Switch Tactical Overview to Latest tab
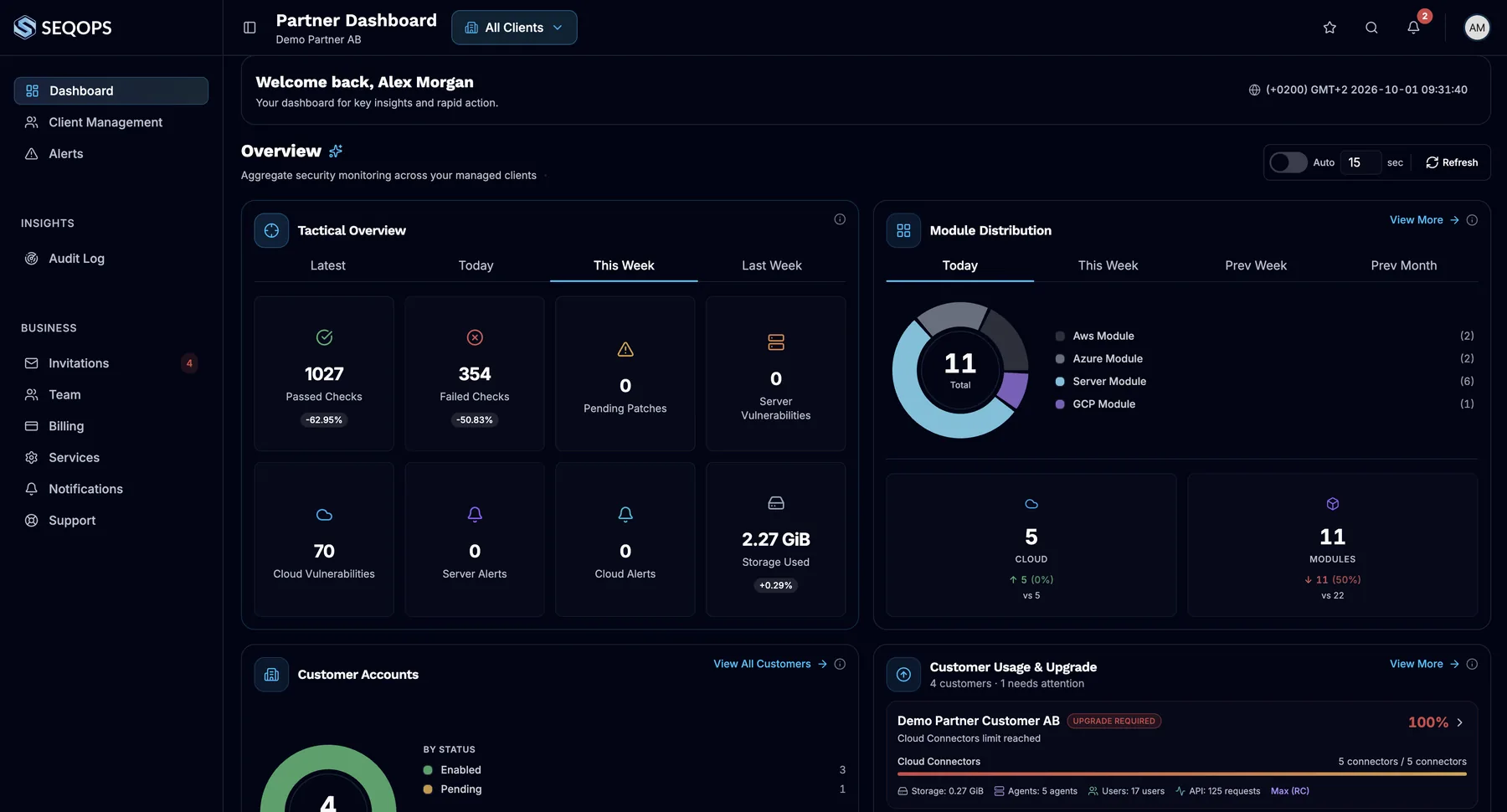The height and width of the screenshot is (812, 1507). click(327, 265)
